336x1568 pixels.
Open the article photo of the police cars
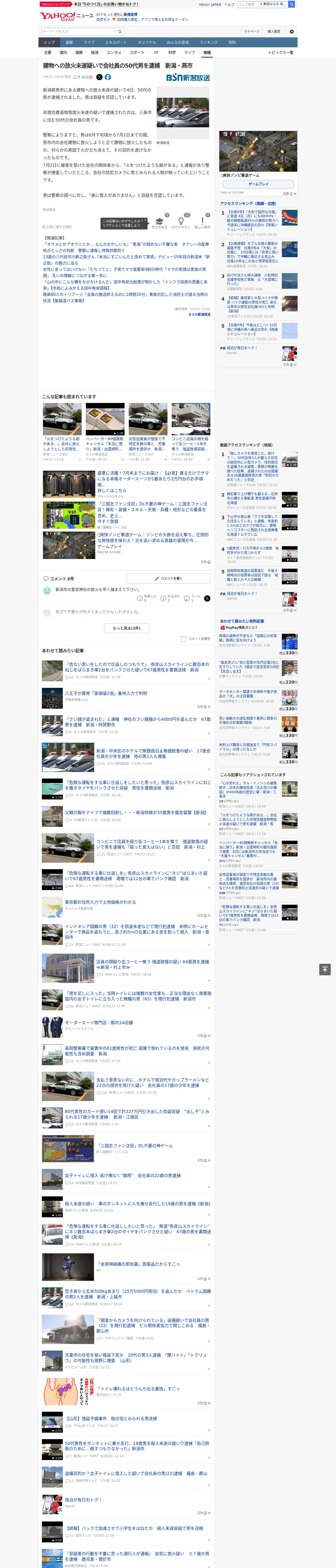[183, 113]
